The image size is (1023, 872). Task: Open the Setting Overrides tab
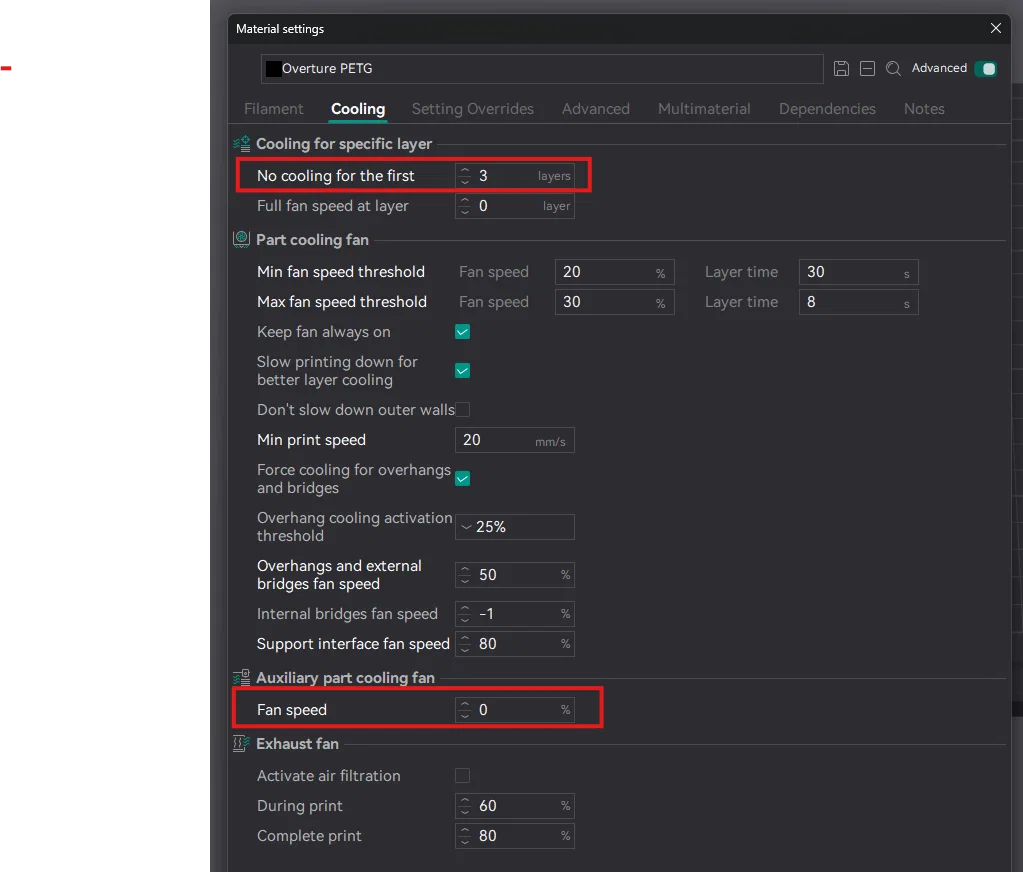[472, 109]
